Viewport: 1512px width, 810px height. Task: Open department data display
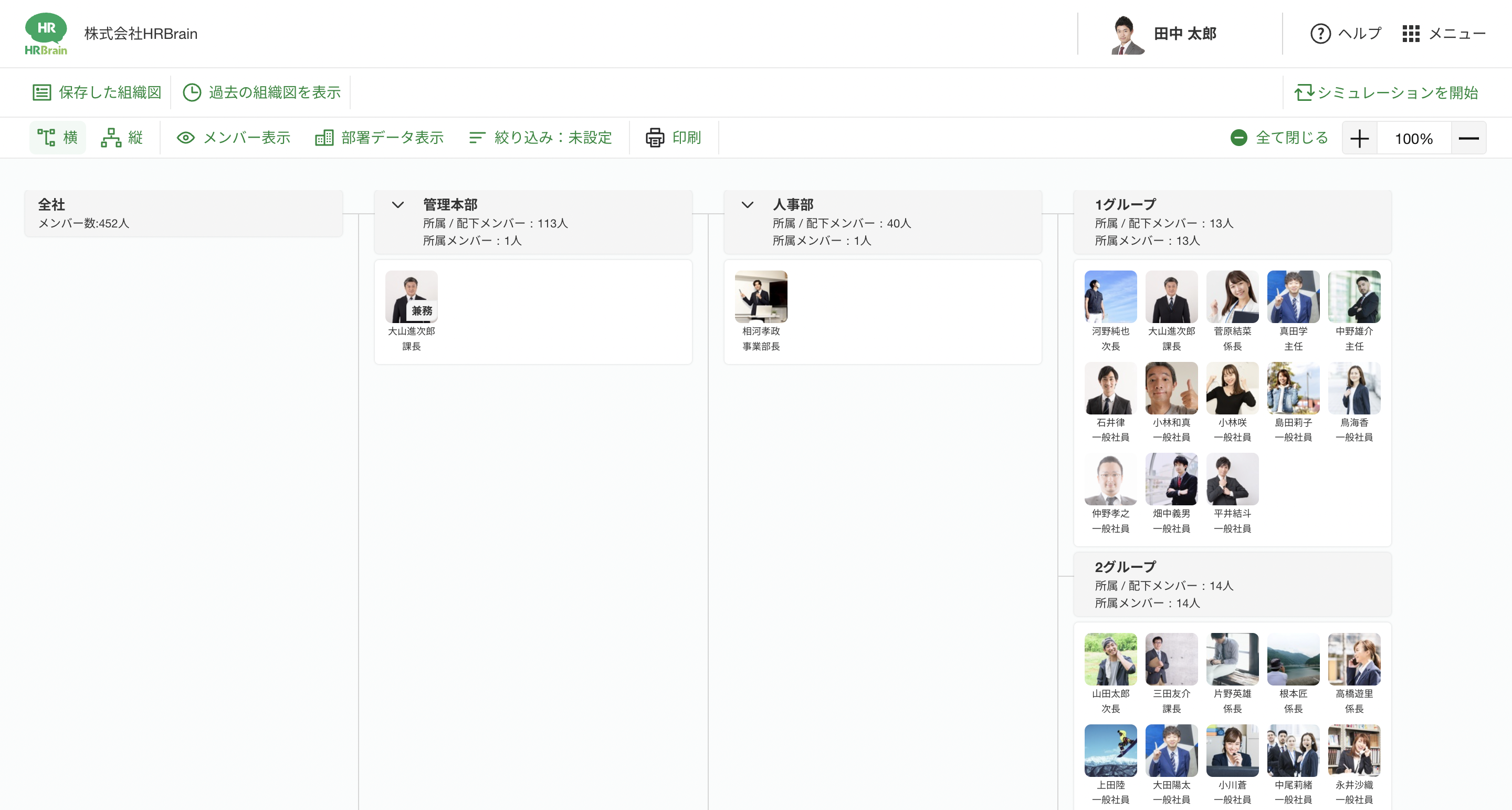(379, 138)
